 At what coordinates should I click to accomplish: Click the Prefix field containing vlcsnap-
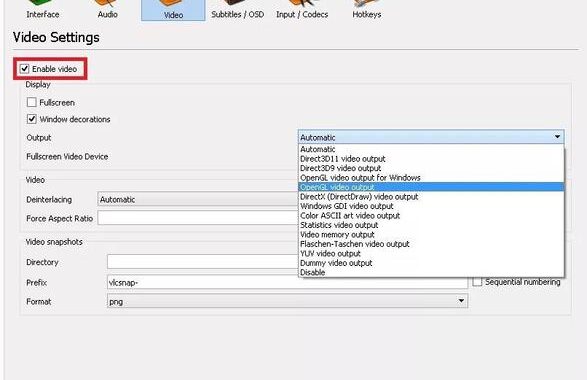[x=287, y=282]
